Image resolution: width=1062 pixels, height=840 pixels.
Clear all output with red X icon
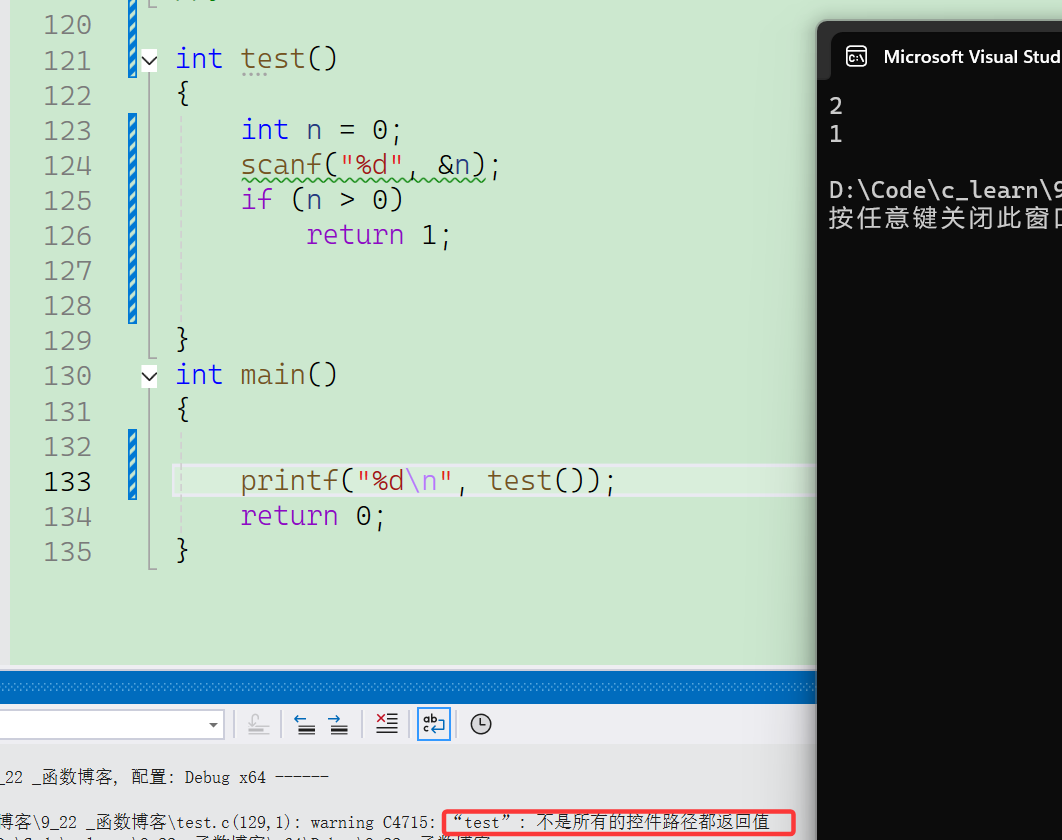pyautogui.click(x=387, y=724)
